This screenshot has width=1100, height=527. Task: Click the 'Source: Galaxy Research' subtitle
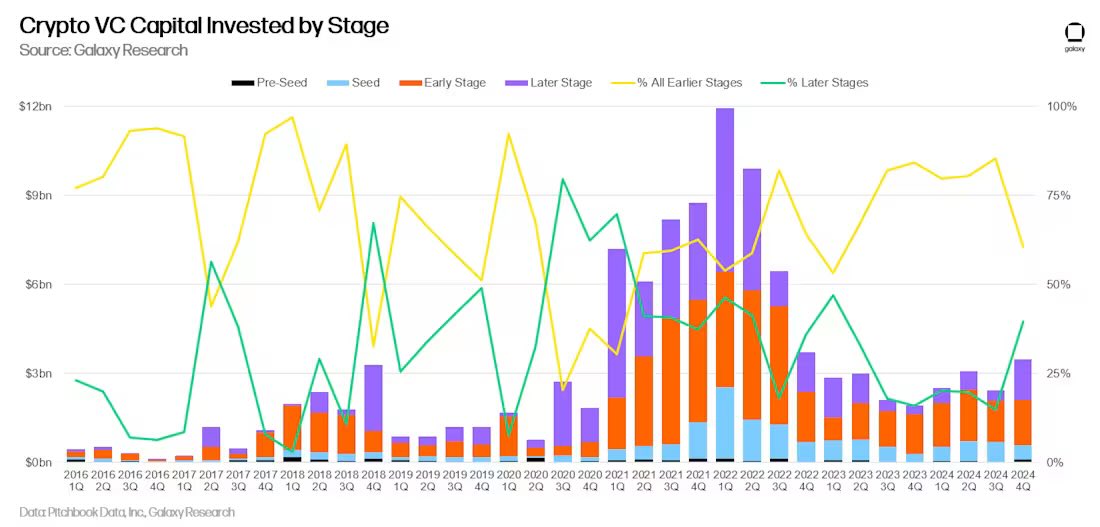(x=103, y=51)
